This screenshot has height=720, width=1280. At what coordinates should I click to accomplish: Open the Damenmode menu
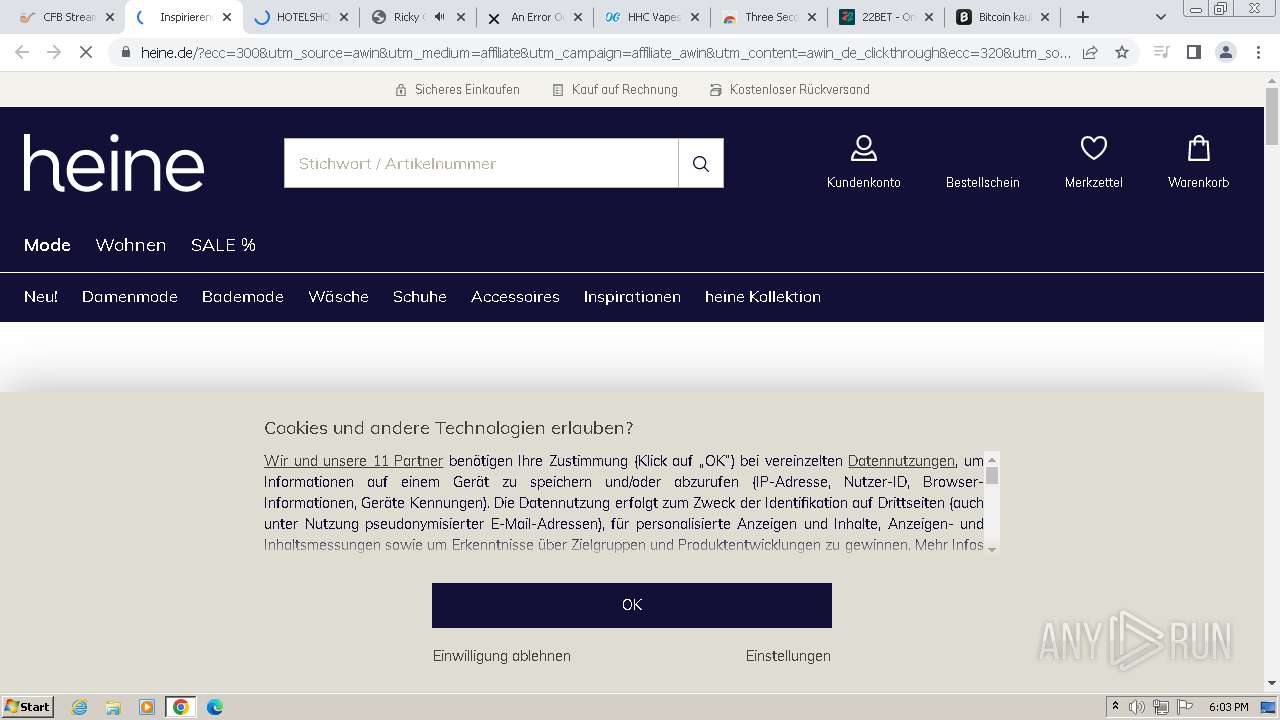pos(130,297)
